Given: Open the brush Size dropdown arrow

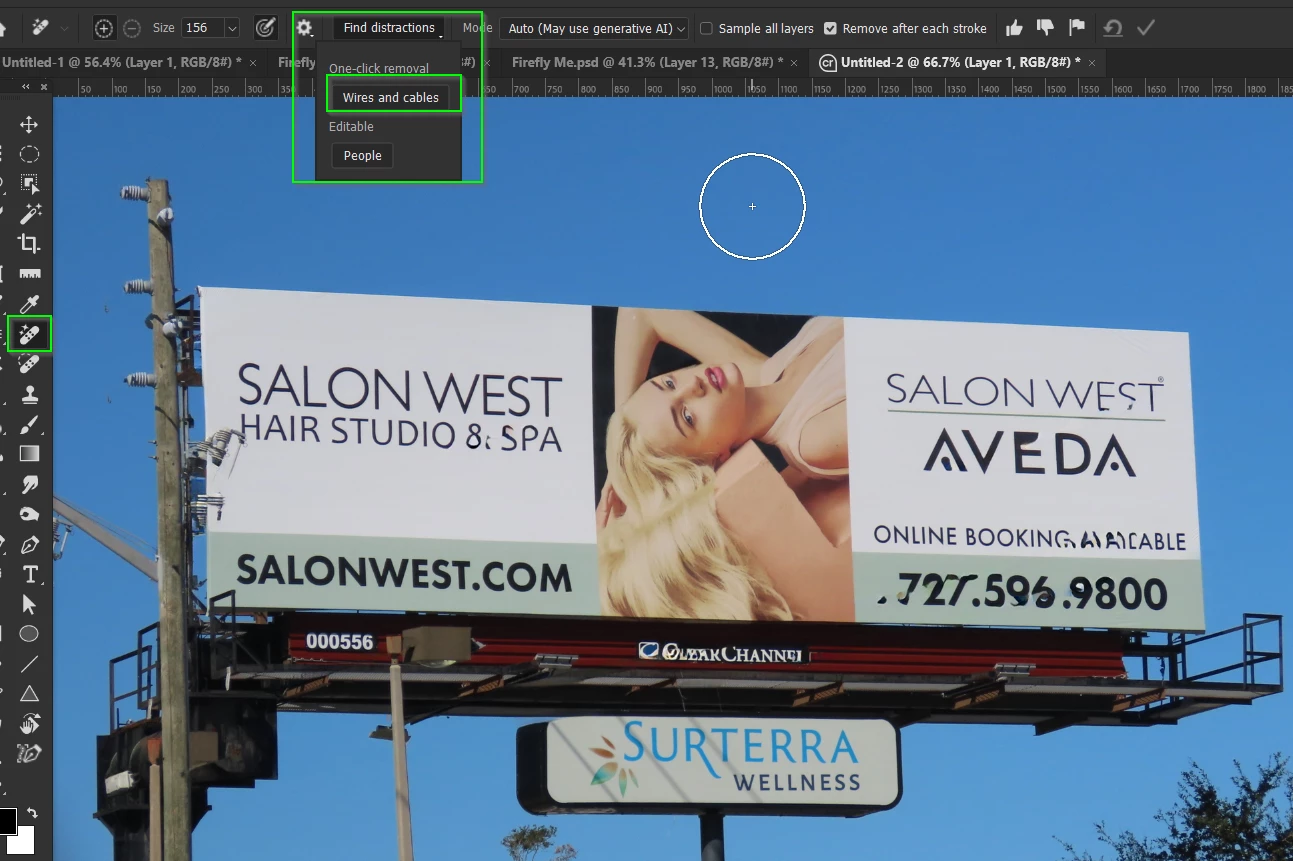Looking at the screenshot, I should pyautogui.click(x=232, y=28).
